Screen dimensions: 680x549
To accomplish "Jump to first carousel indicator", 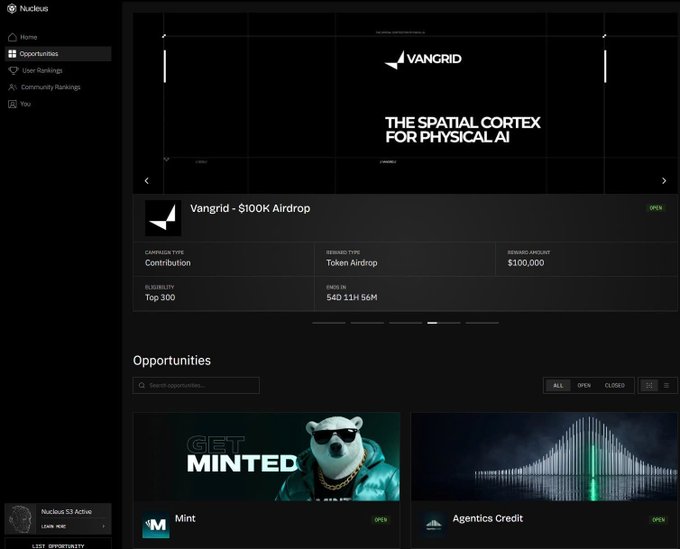I will [329, 323].
